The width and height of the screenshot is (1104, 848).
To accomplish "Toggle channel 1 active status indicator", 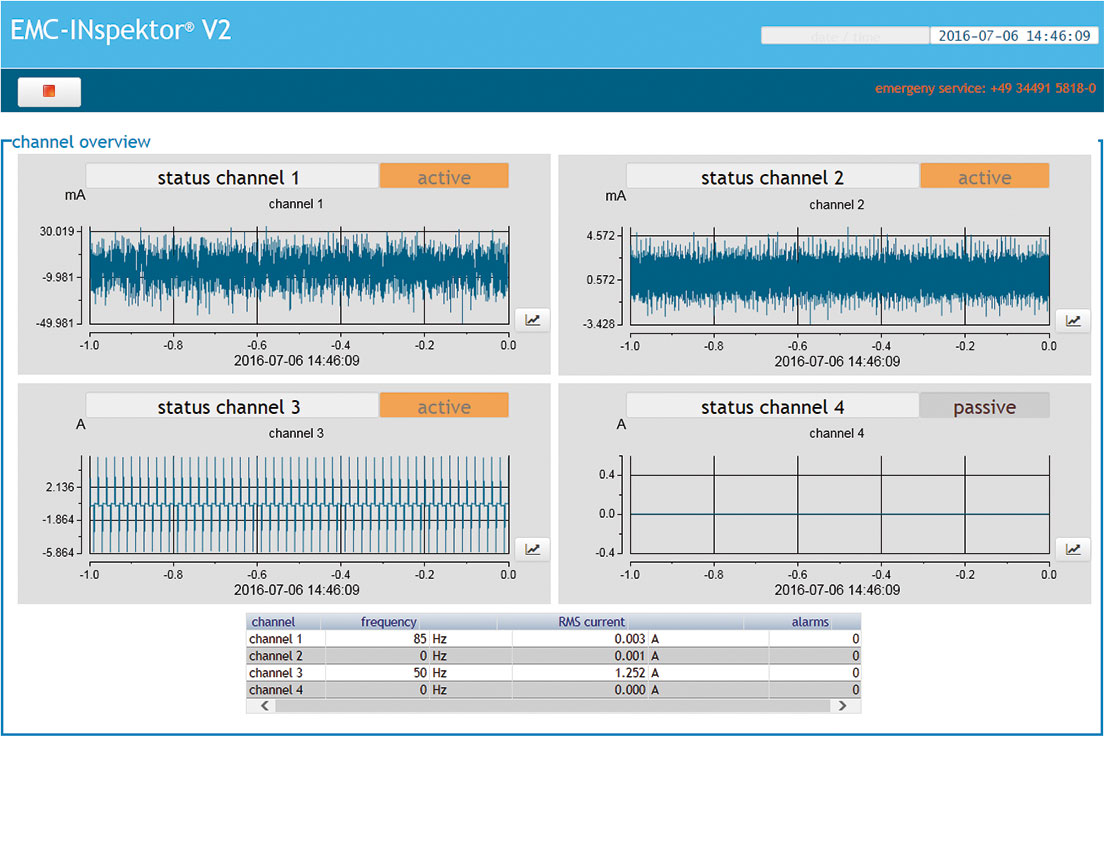I will 444,177.
